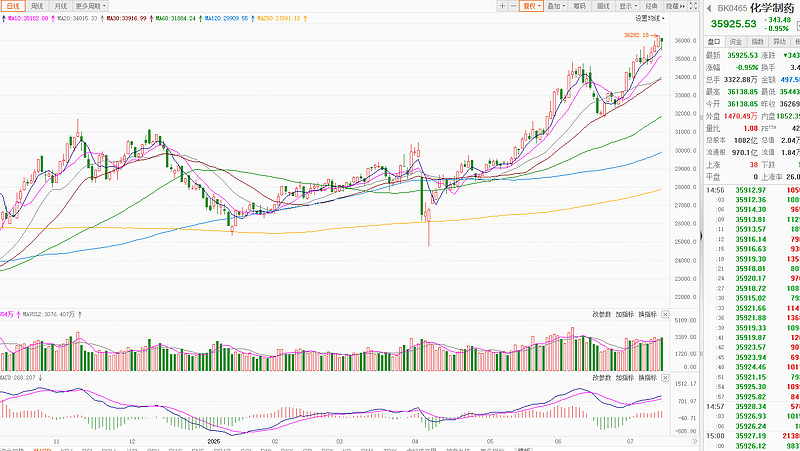Click the 总手 3322.88万 value
The width and height of the screenshot is (800, 451).
(740, 80)
